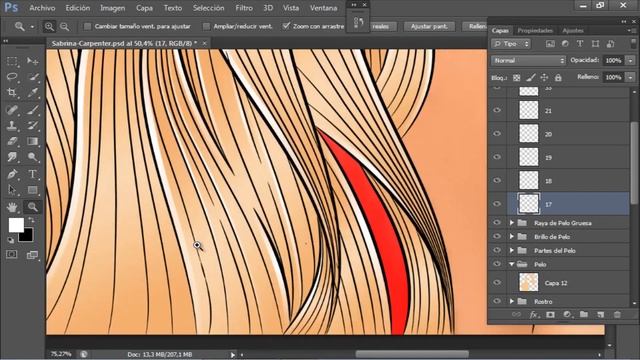Select the Move tool
Viewport: 640px width, 360px height.
pos(32,61)
